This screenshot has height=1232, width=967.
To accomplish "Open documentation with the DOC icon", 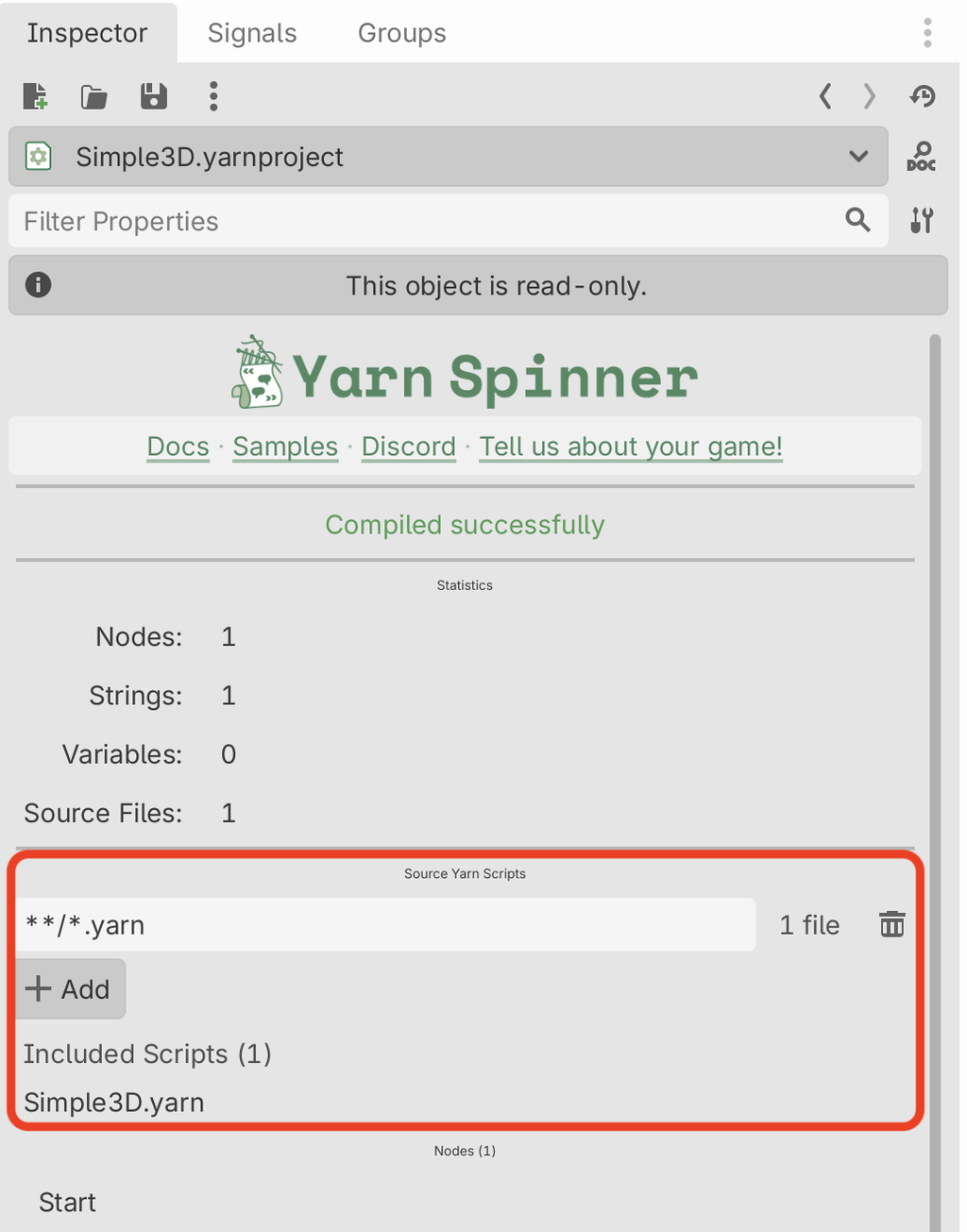I will (x=921, y=157).
